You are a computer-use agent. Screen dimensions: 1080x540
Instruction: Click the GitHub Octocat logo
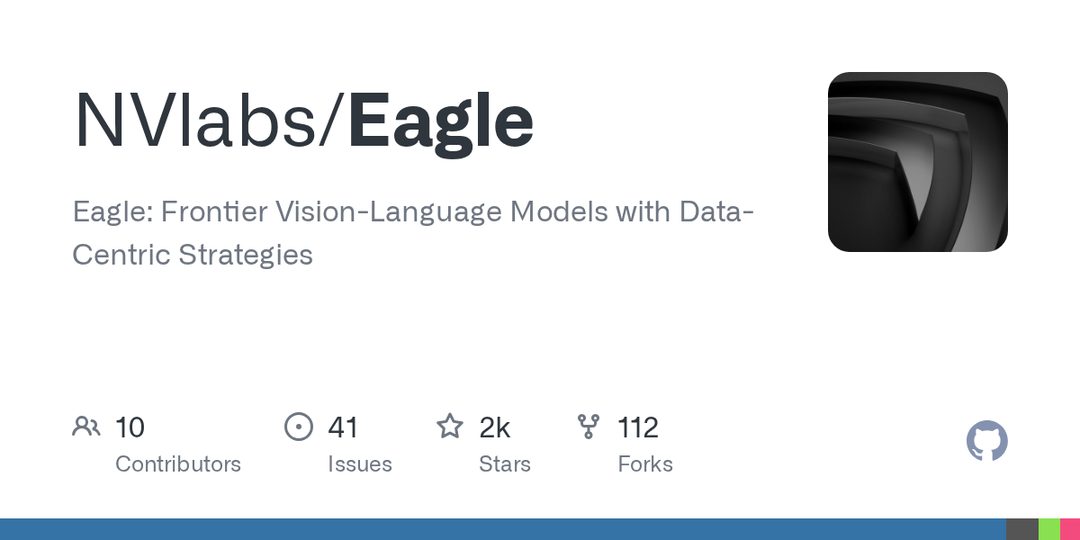tap(986, 441)
